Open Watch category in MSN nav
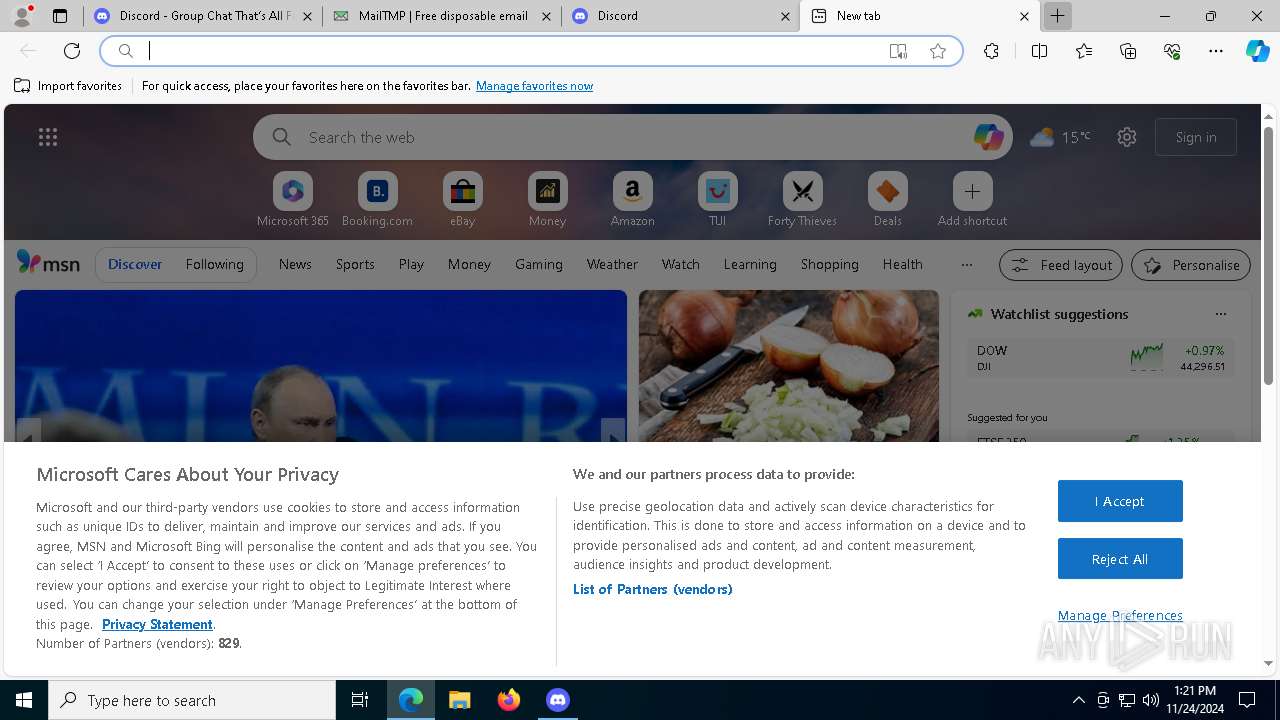1280x720 pixels. [x=681, y=264]
